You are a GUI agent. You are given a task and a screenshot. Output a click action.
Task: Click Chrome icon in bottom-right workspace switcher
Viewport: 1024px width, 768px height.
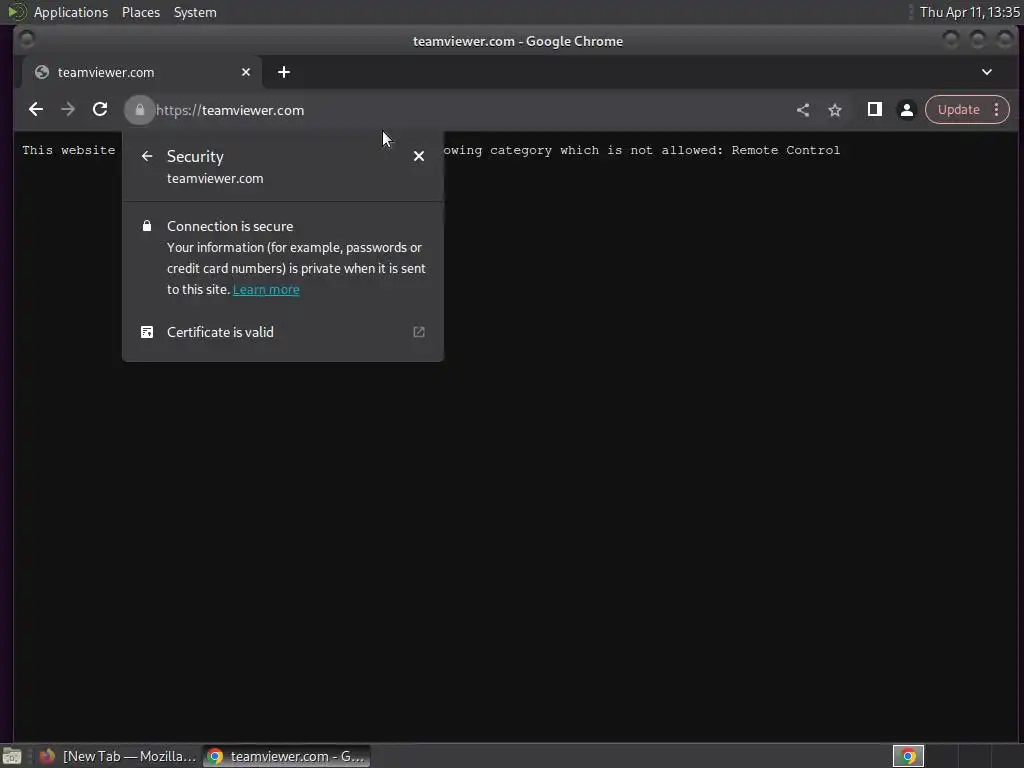(x=908, y=756)
